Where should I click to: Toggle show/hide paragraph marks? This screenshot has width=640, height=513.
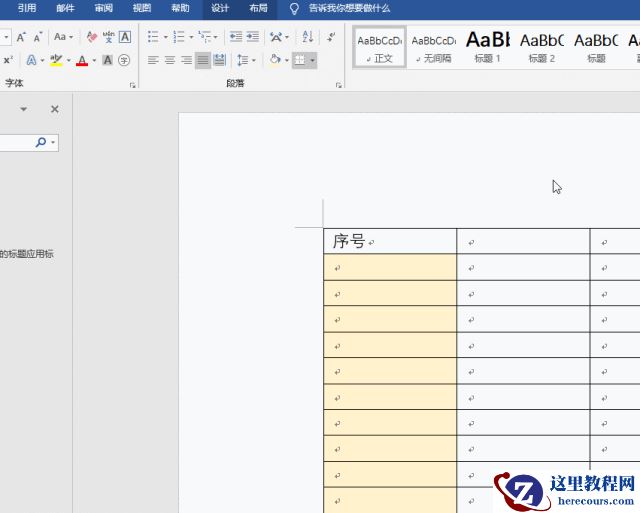[331, 37]
